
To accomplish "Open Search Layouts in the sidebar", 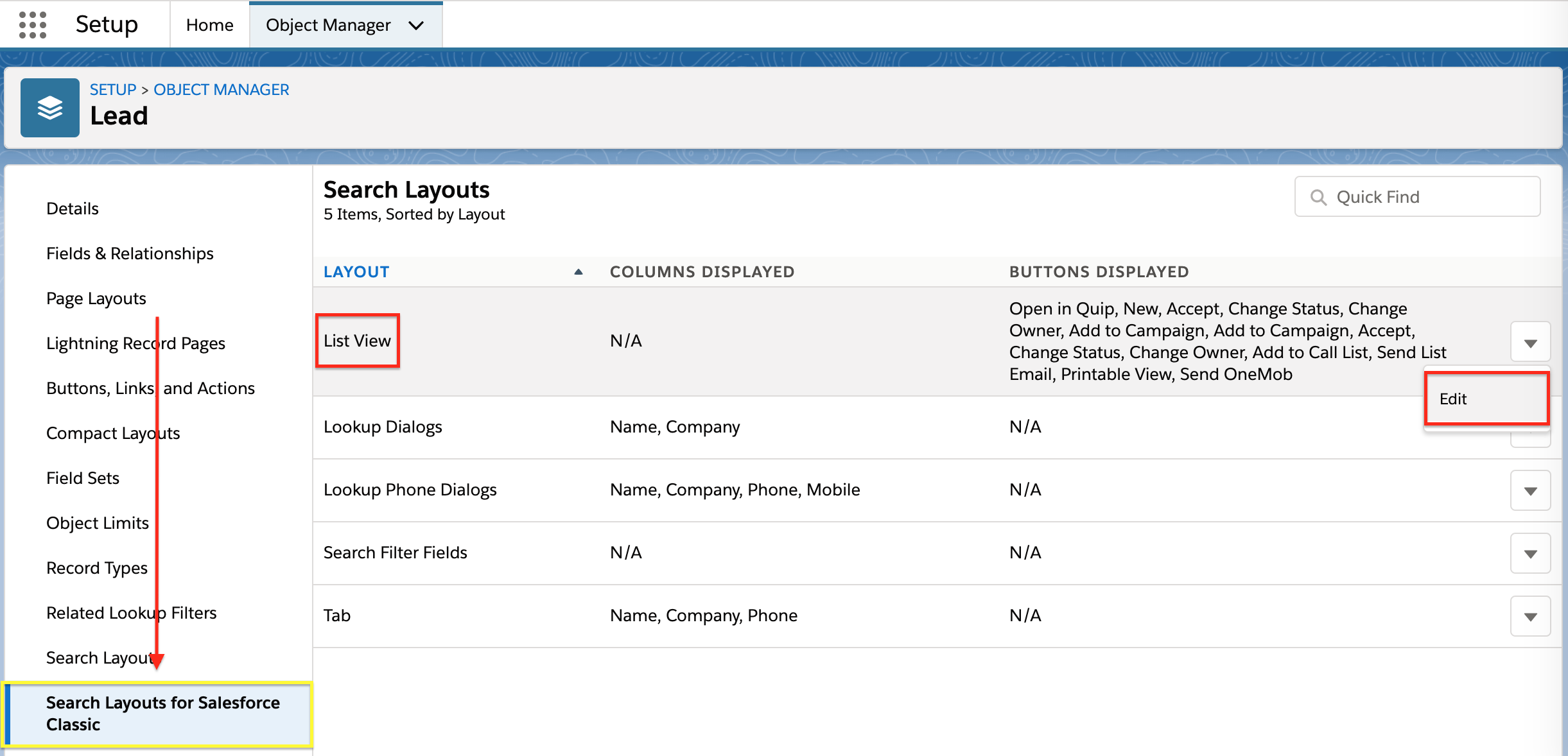I will point(101,658).
